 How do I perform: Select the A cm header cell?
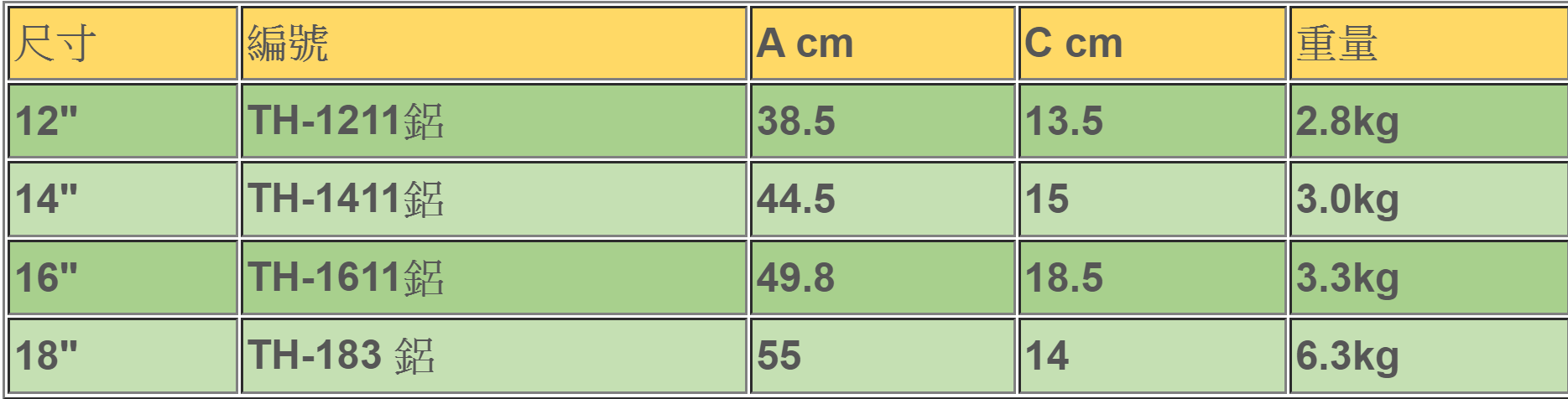click(x=883, y=44)
